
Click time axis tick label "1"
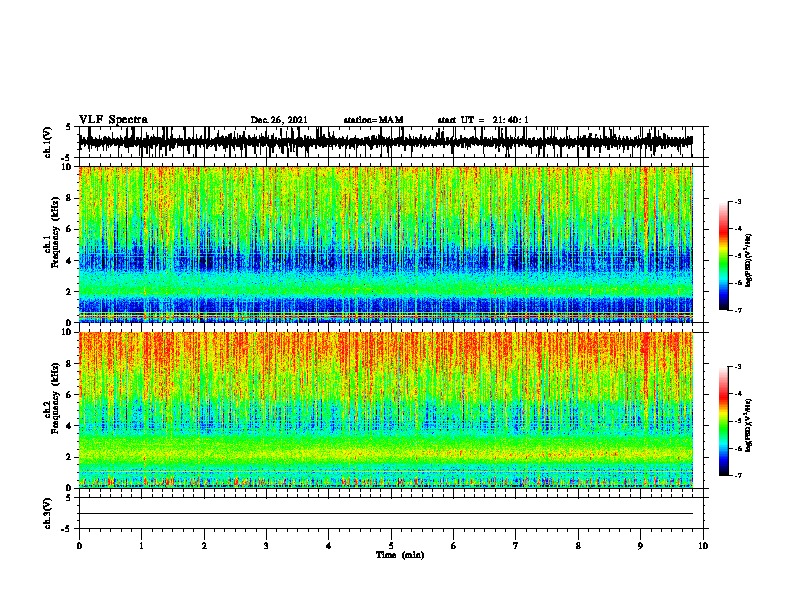141,546
